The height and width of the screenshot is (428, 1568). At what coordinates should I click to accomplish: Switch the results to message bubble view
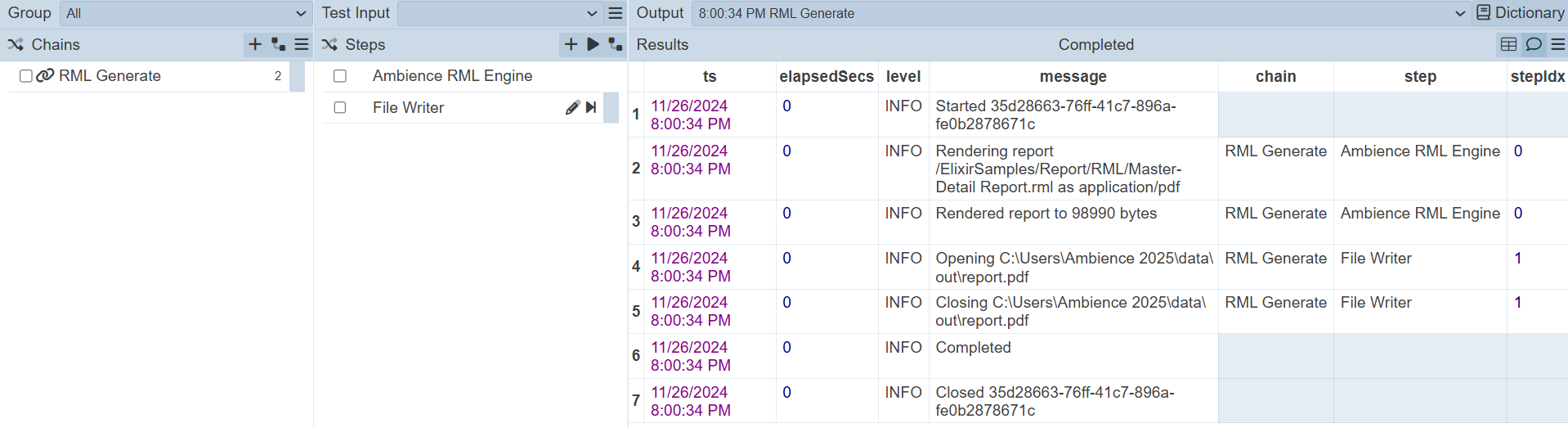click(1534, 44)
